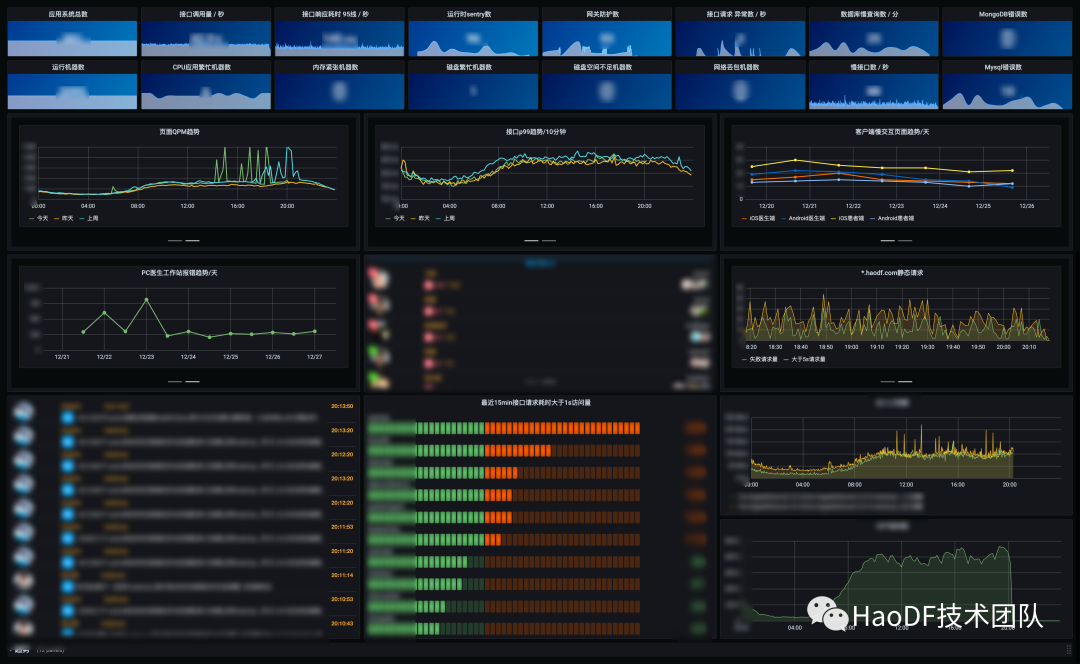Click the CPU应用繁忙机器数 panel title
This screenshot has width=1080, height=664.
pos(202,67)
